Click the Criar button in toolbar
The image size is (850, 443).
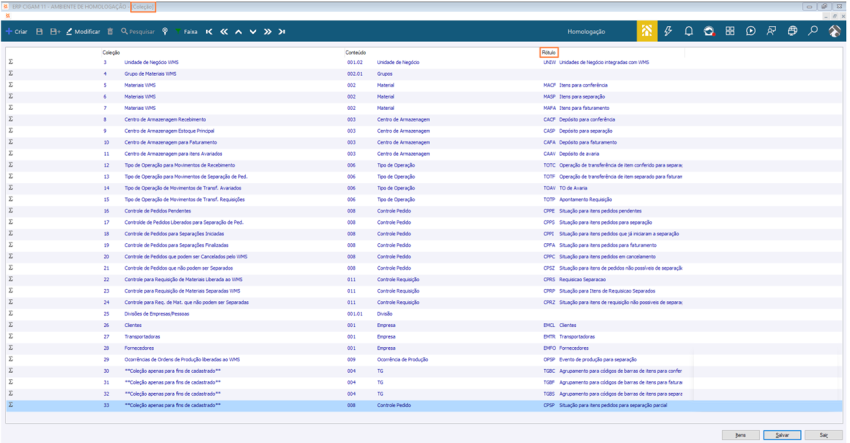click(x=17, y=32)
